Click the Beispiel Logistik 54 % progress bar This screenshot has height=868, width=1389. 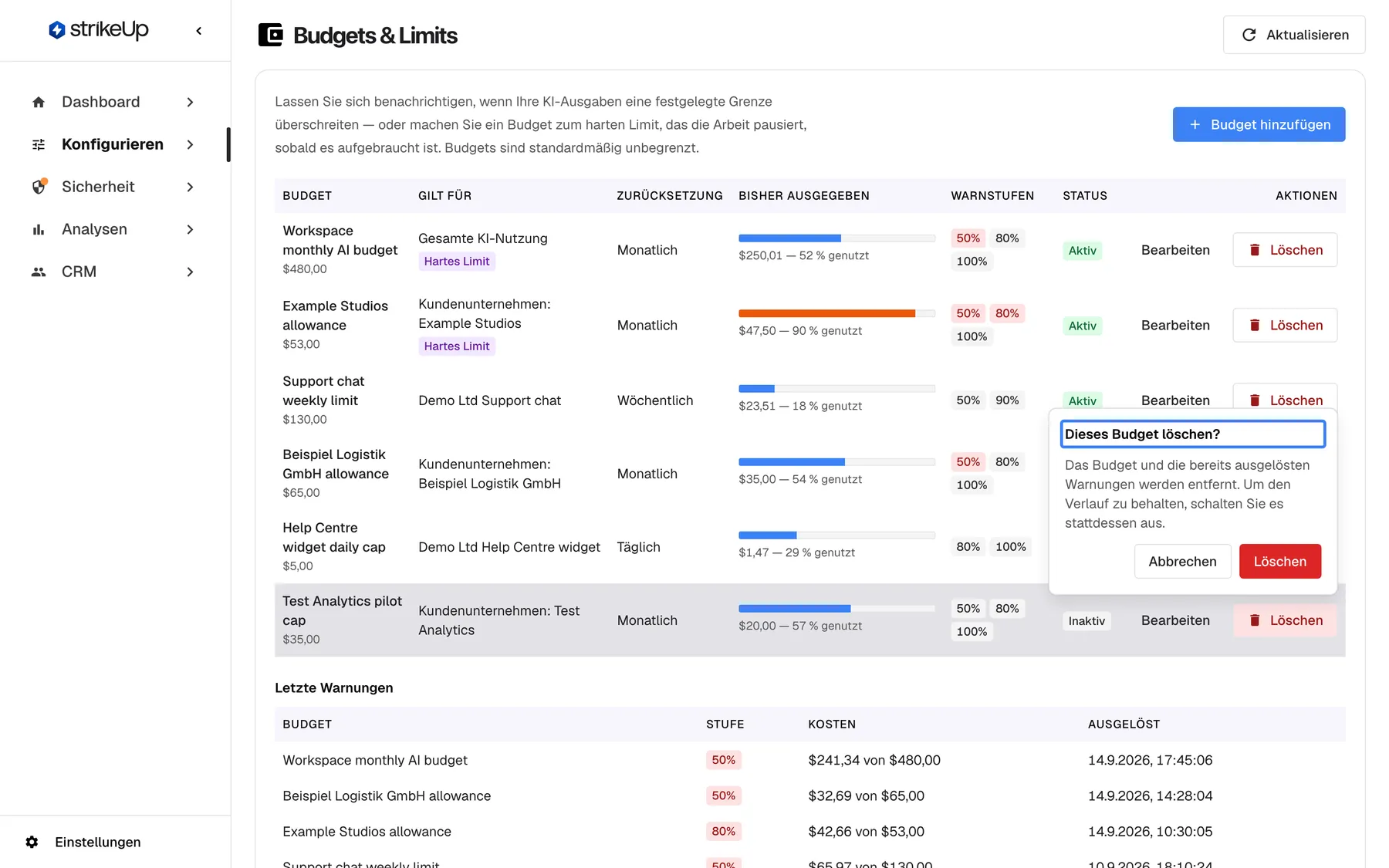(x=836, y=462)
